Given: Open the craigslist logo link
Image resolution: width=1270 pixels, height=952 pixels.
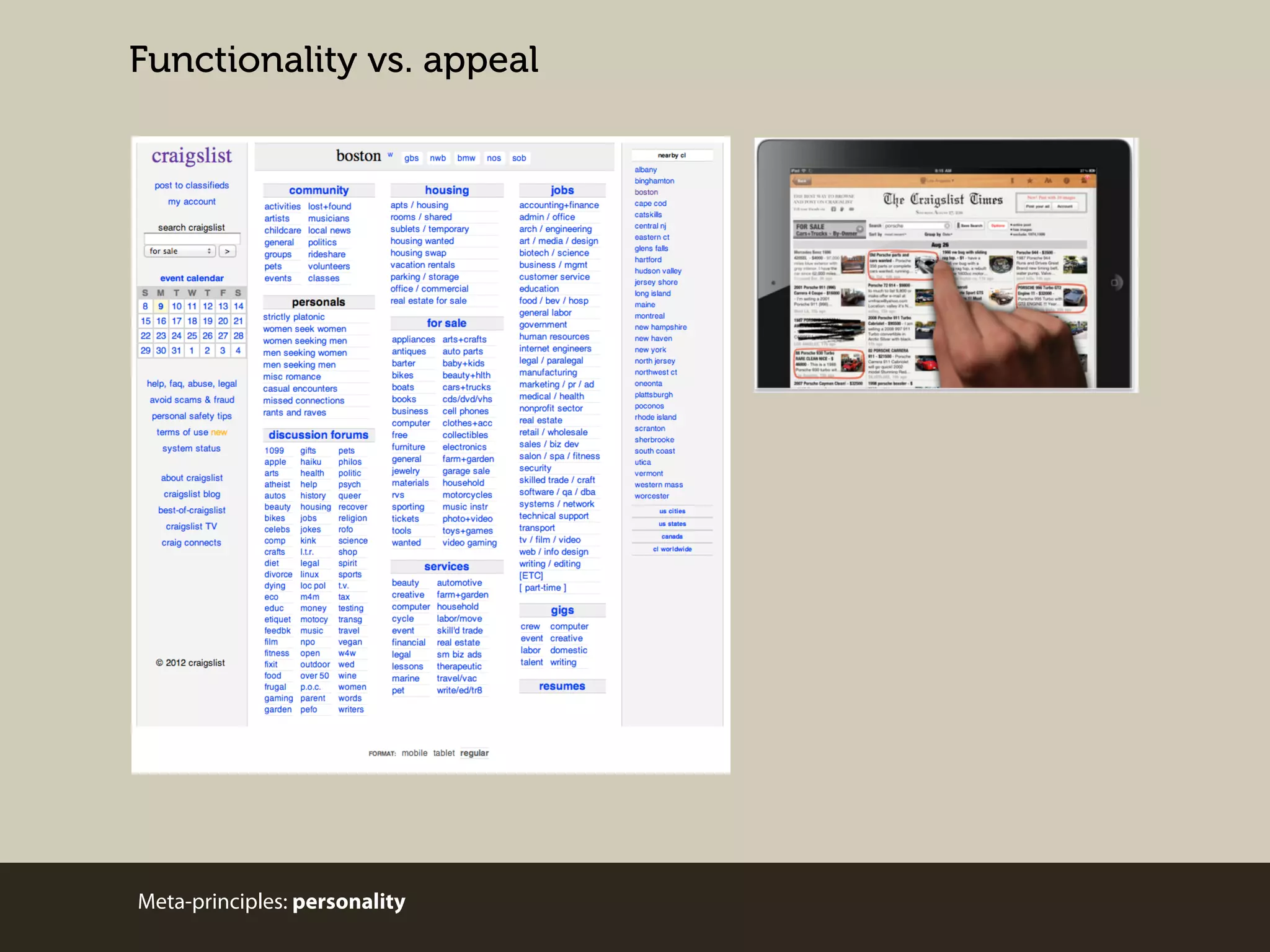Looking at the screenshot, I should tap(192, 156).
